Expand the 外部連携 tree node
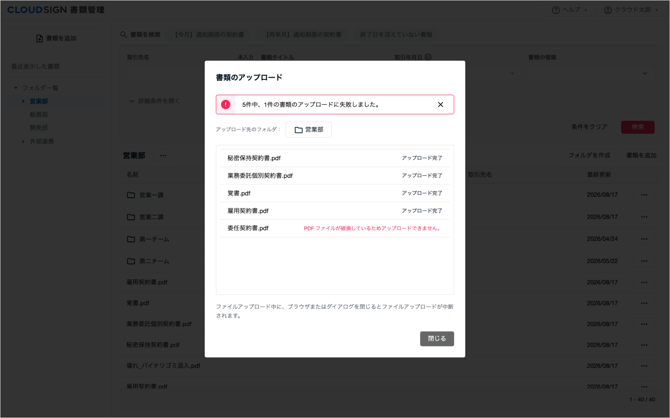The width and height of the screenshot is (670, 418). click(x=23, y=141)
